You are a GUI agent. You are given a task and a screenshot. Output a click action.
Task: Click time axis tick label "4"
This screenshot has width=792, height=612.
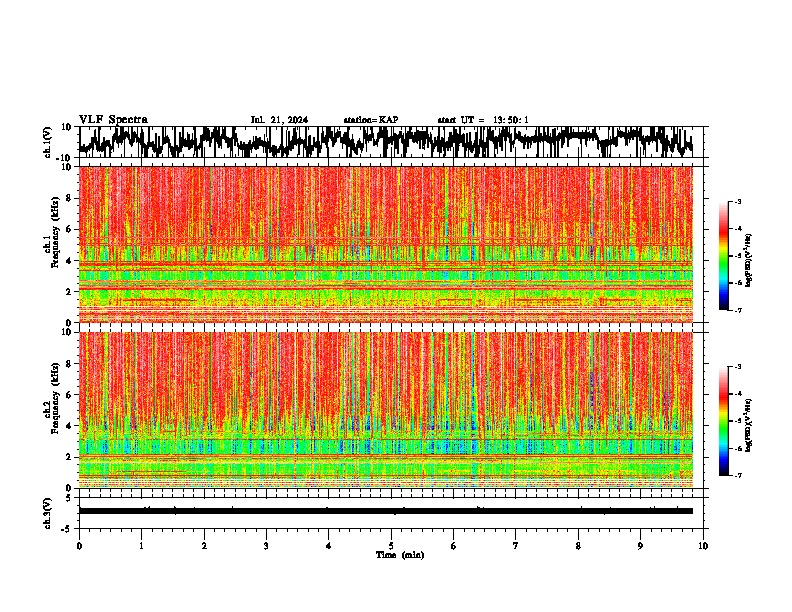(x=329, y=546)
